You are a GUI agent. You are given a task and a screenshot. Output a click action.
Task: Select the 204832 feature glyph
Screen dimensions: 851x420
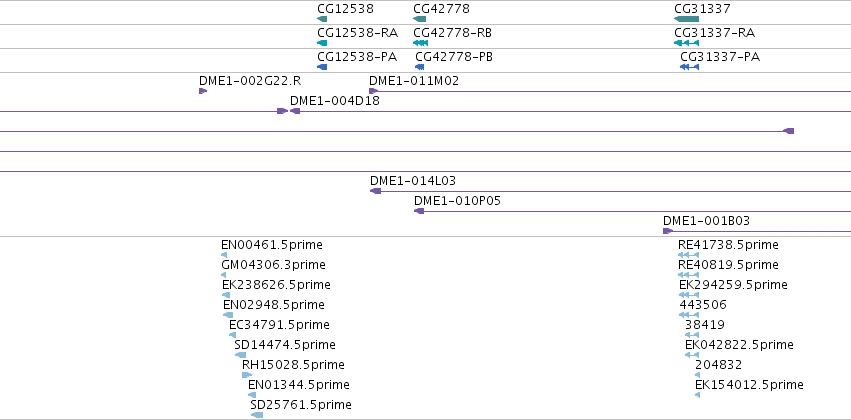coord(697,375)
